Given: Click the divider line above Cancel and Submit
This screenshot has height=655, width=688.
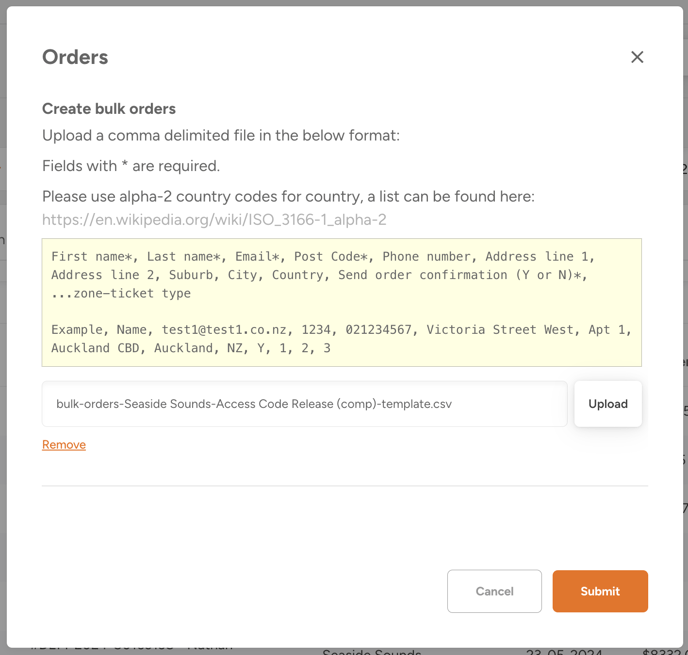Looking at the screenshot, I should point(344,486).
